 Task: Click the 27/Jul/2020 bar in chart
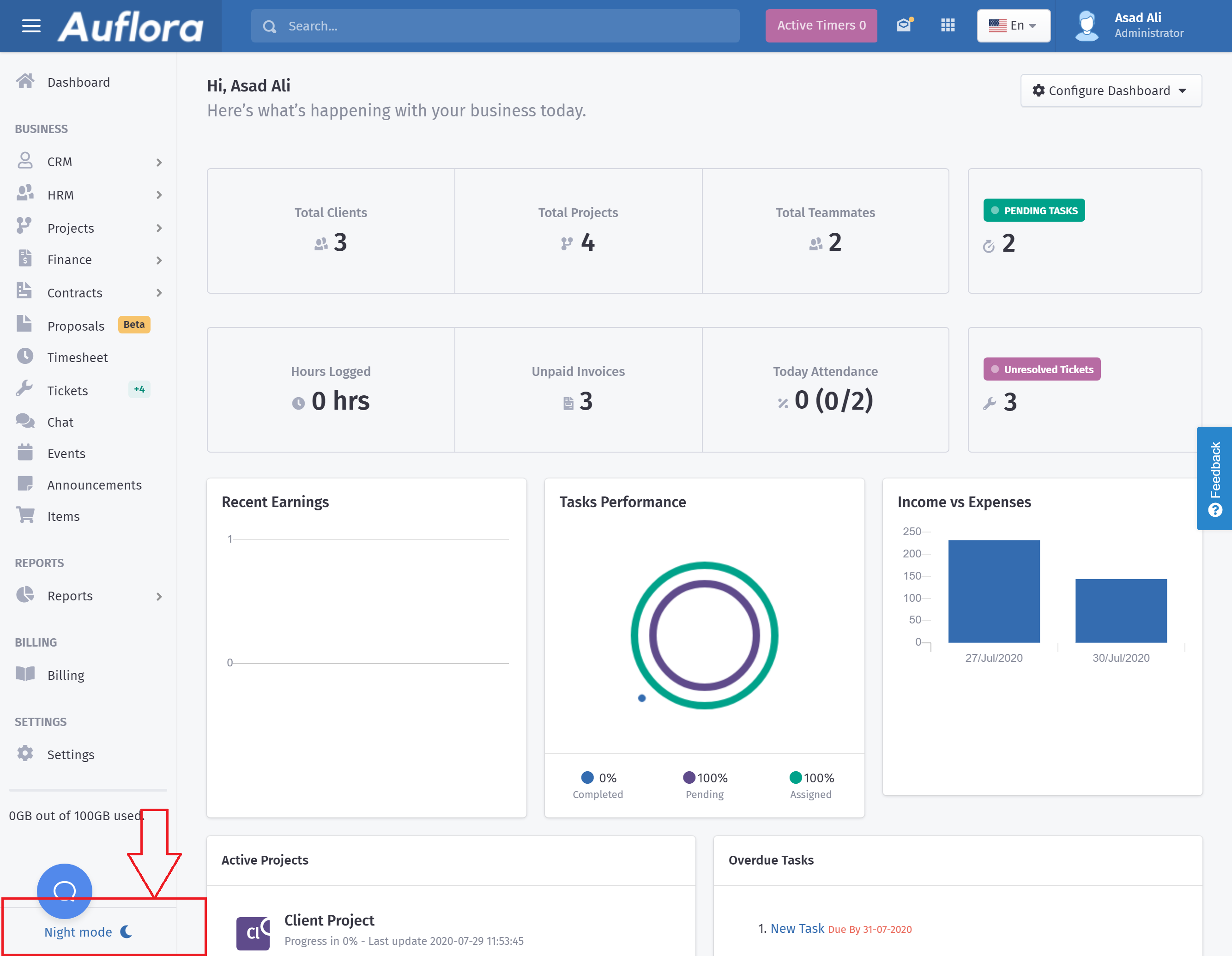tap(993, 591)
